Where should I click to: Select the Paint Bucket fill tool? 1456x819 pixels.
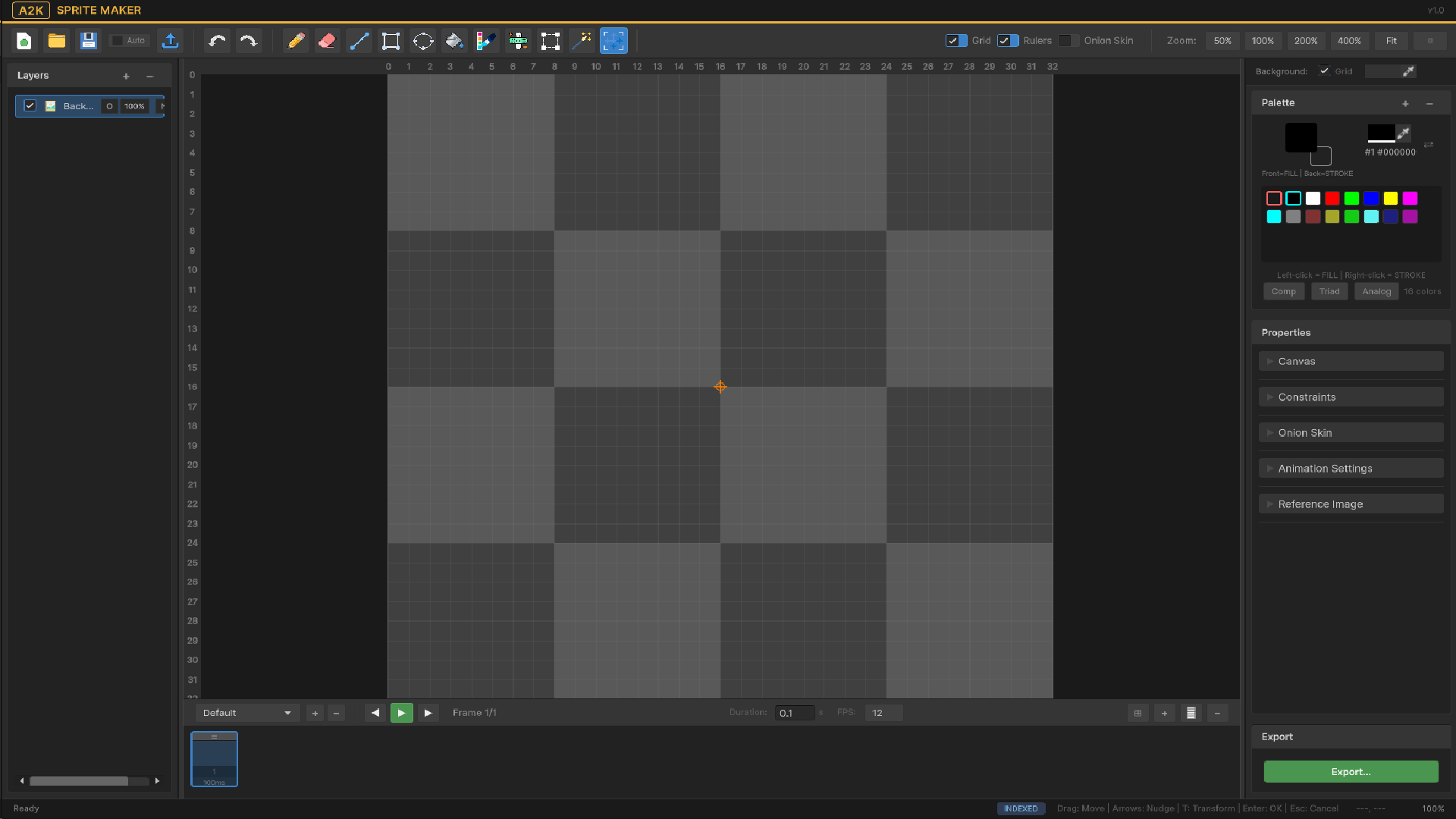pyautogui.click(x=454, y=41)
